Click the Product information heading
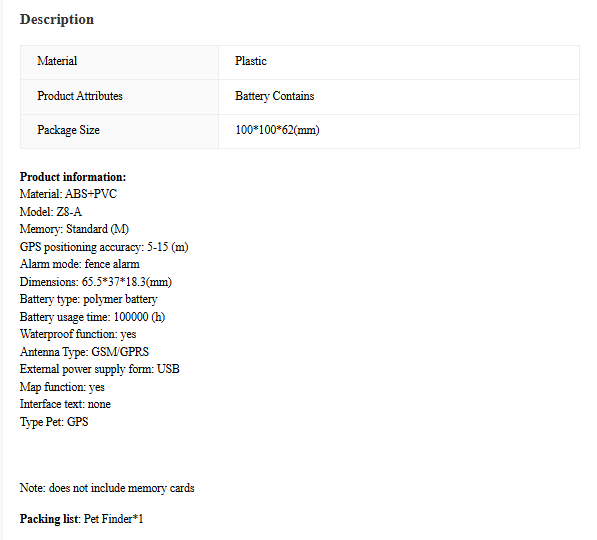The height and width of the screenshot is (540, 597). click(x=73, y=177)
